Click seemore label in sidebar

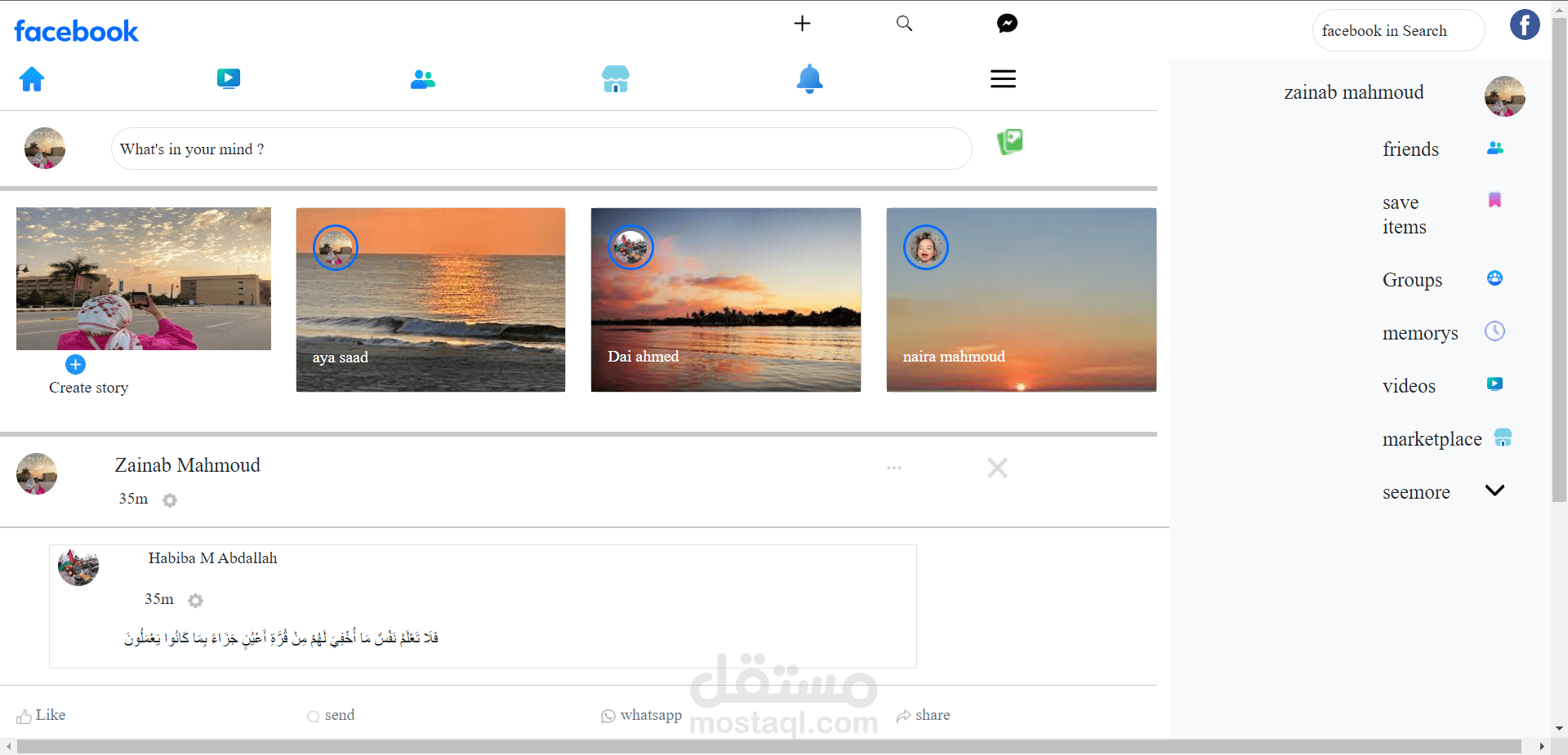coord(1416,492)
